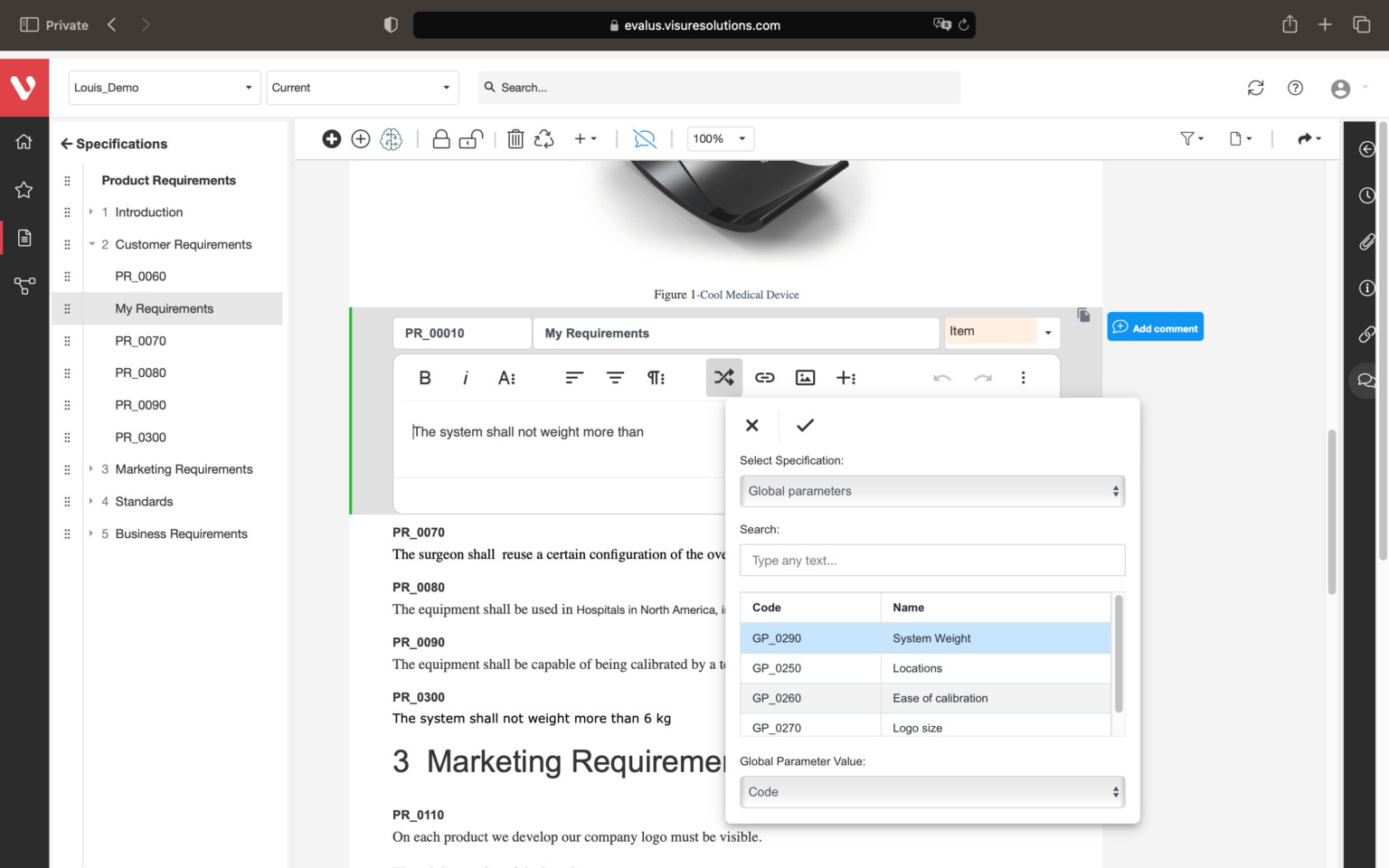Viewport: 1389px width, 868px height.
Task: Hide comments using crossed speech bubble icon
Action: tap(645, 138)
